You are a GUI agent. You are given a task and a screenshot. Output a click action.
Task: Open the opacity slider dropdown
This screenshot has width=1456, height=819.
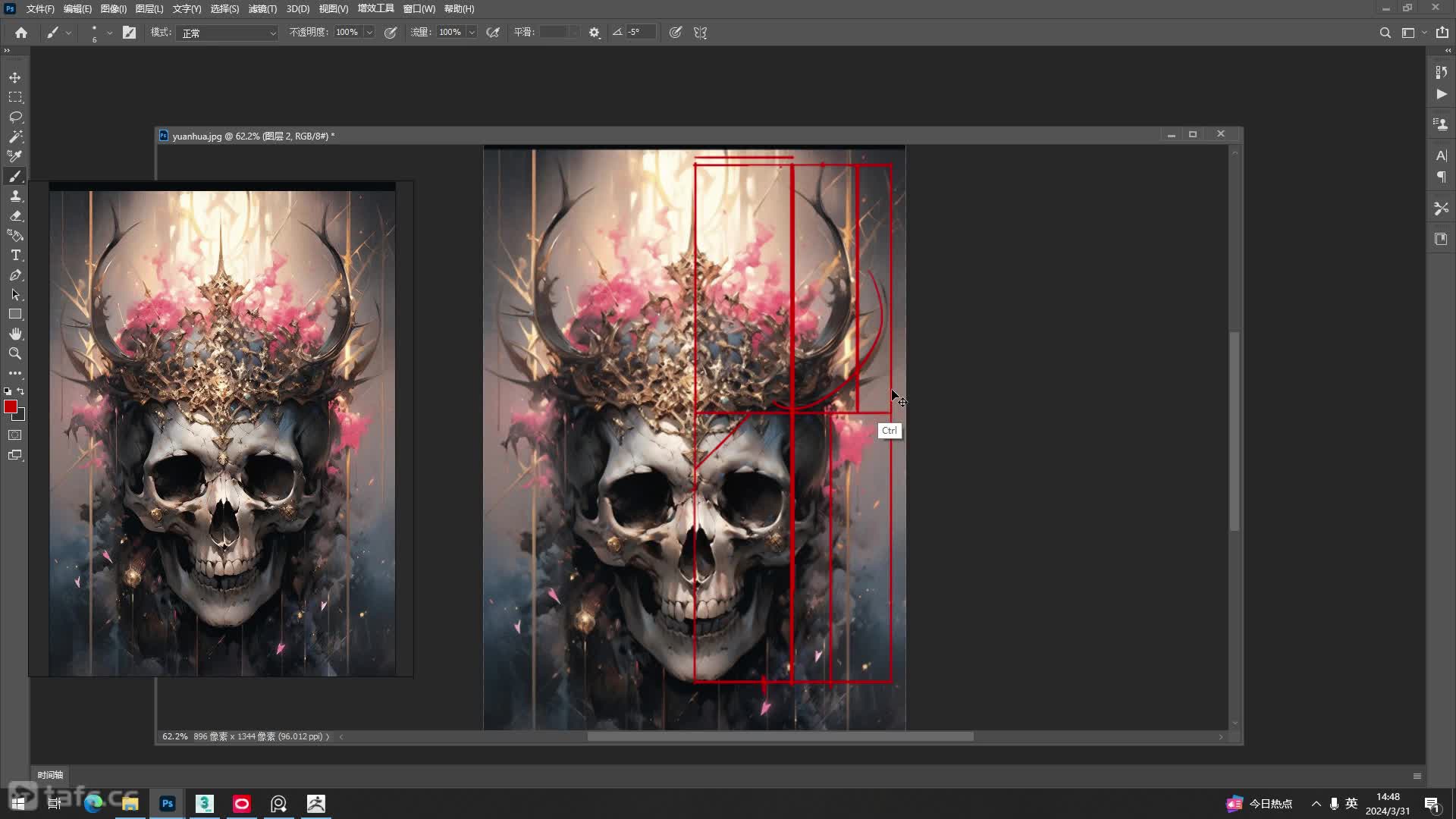(369, 33)
